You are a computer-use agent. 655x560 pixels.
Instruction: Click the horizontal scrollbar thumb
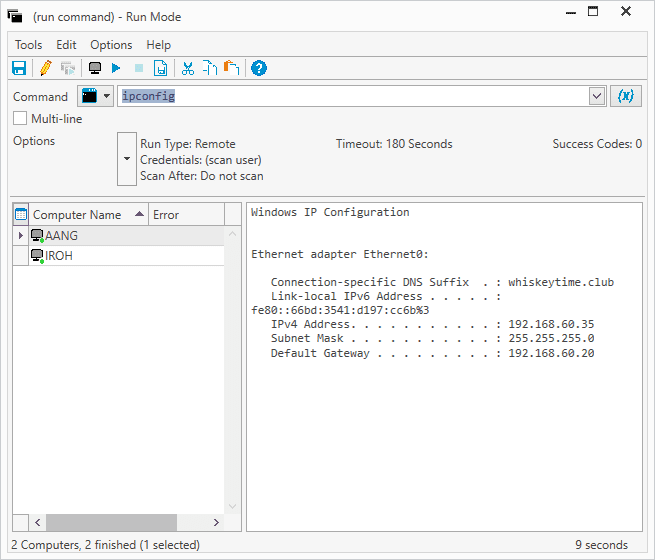point(111,522)
